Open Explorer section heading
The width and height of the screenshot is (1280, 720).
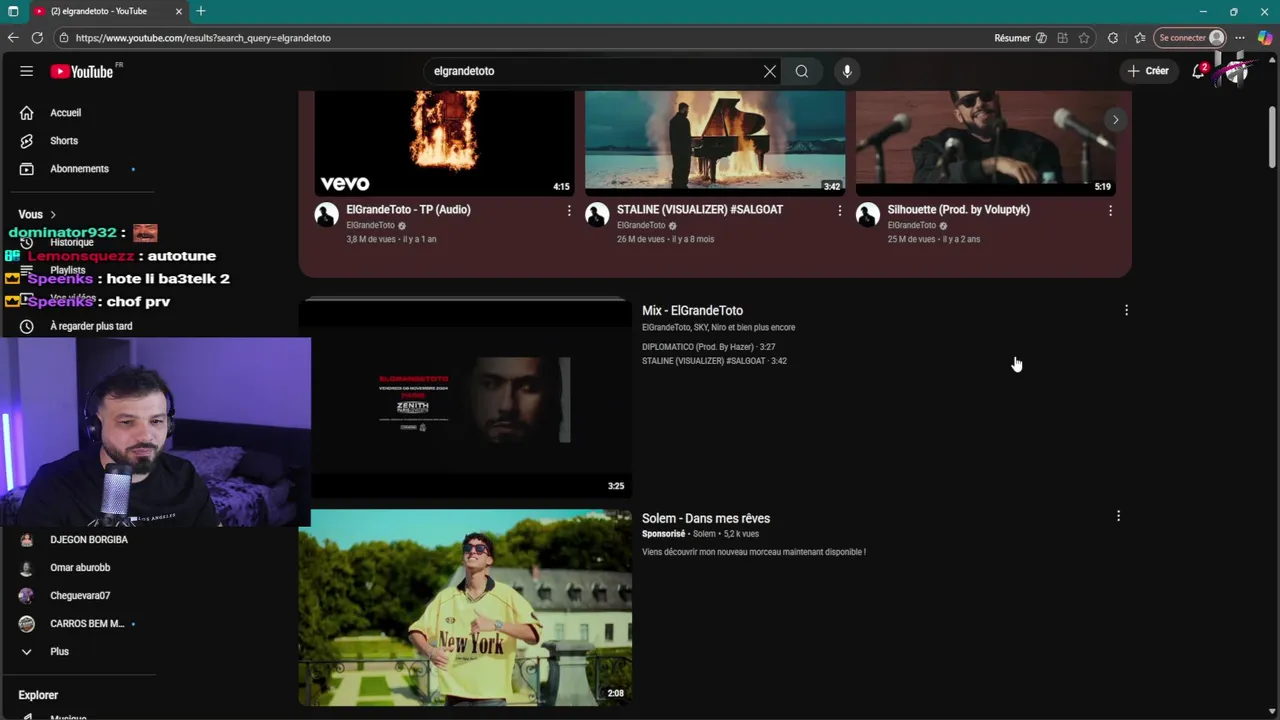tap(38, 695)
